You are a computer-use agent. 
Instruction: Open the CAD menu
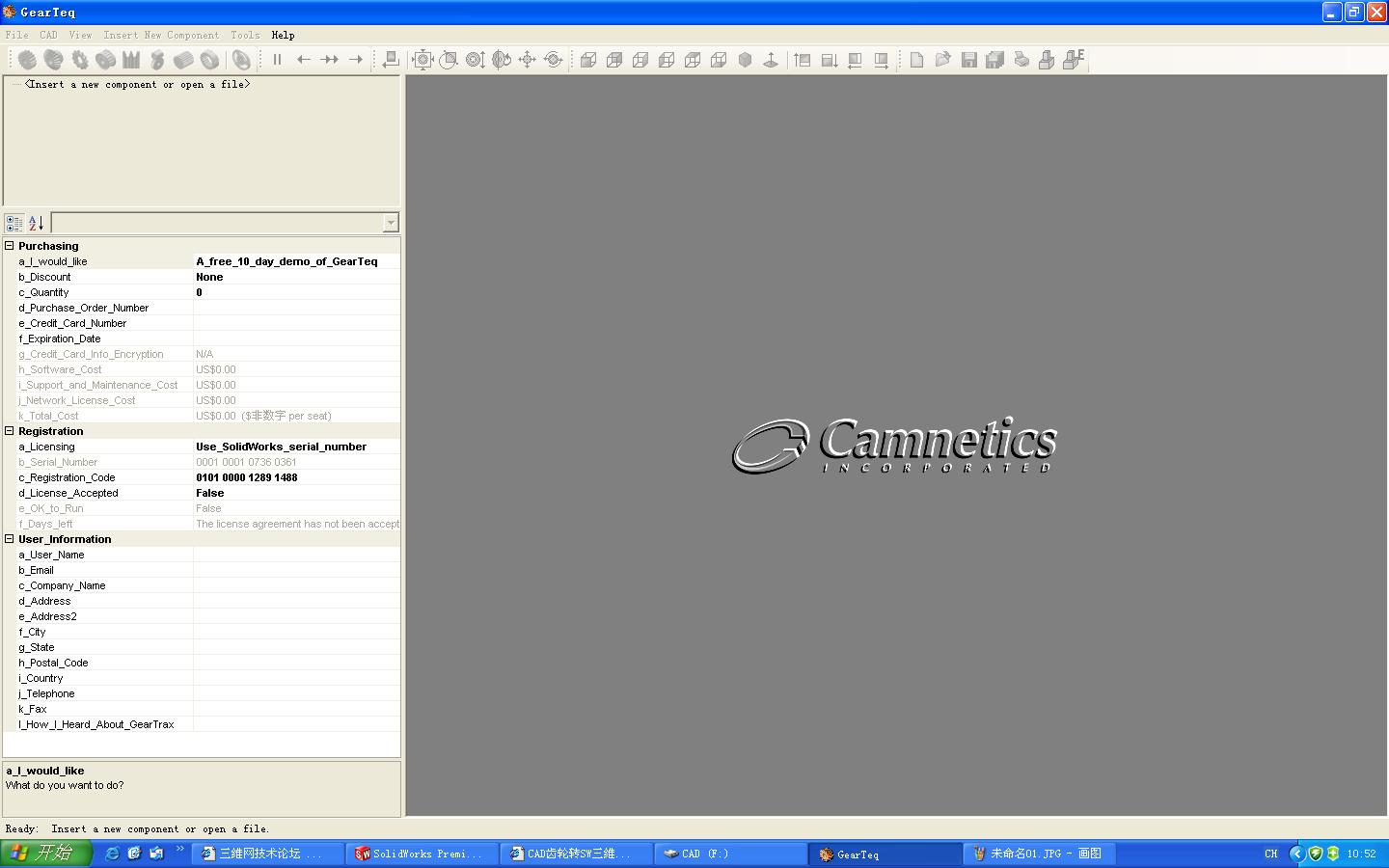pos(49,35)
